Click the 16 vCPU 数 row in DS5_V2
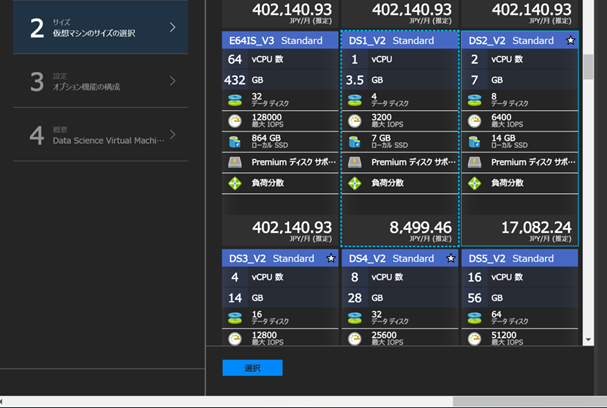This screenshot has width=607, height=408. click(520, 277)
